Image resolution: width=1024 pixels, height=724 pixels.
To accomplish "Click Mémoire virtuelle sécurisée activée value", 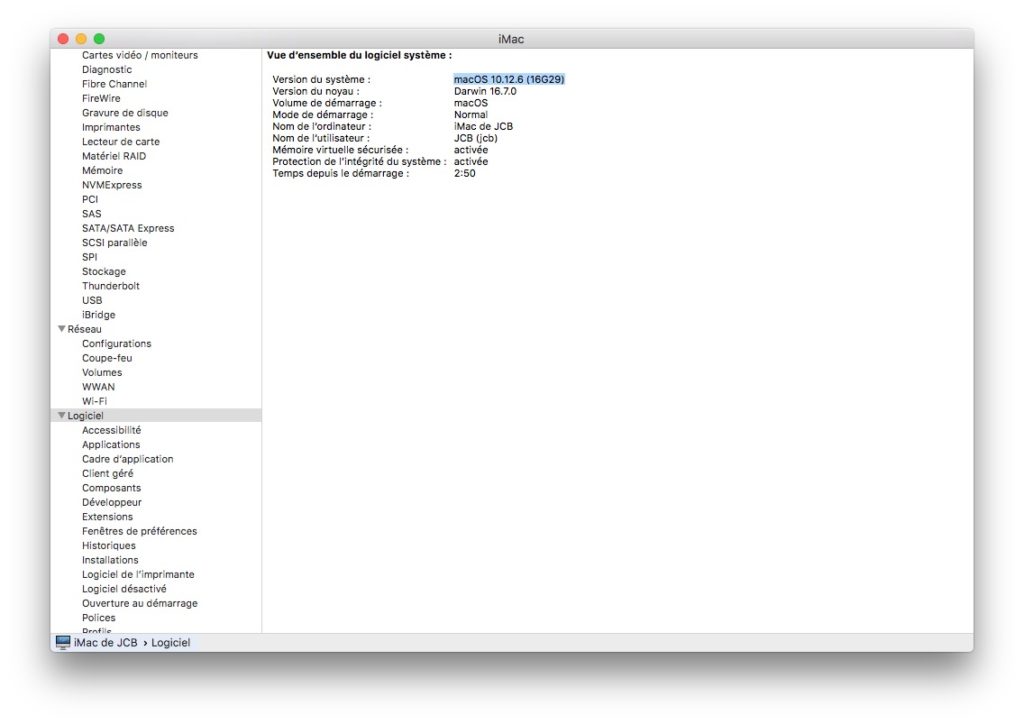I will tap(471, 150).
